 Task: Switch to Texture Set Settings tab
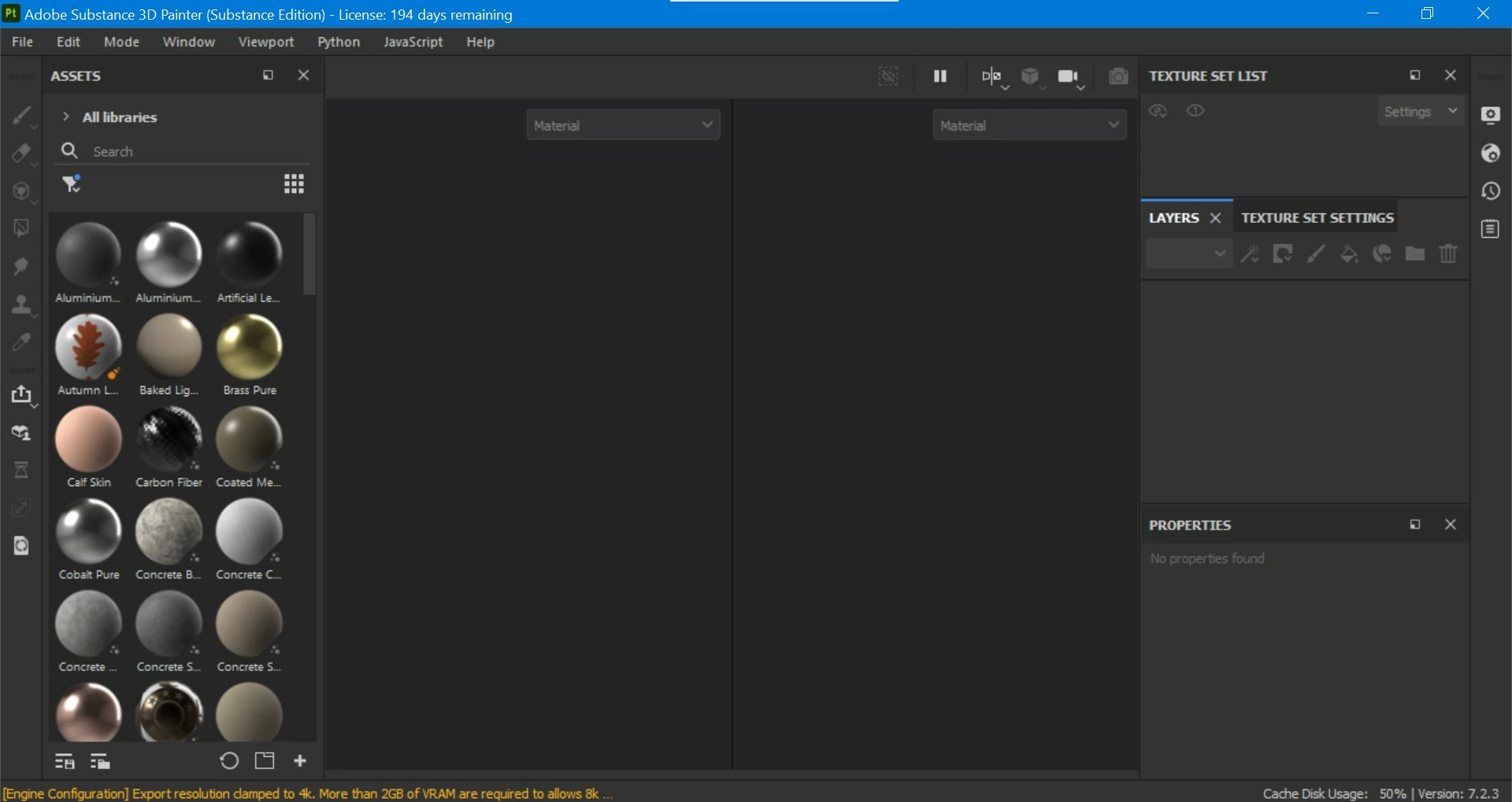tap(1317, 218)
